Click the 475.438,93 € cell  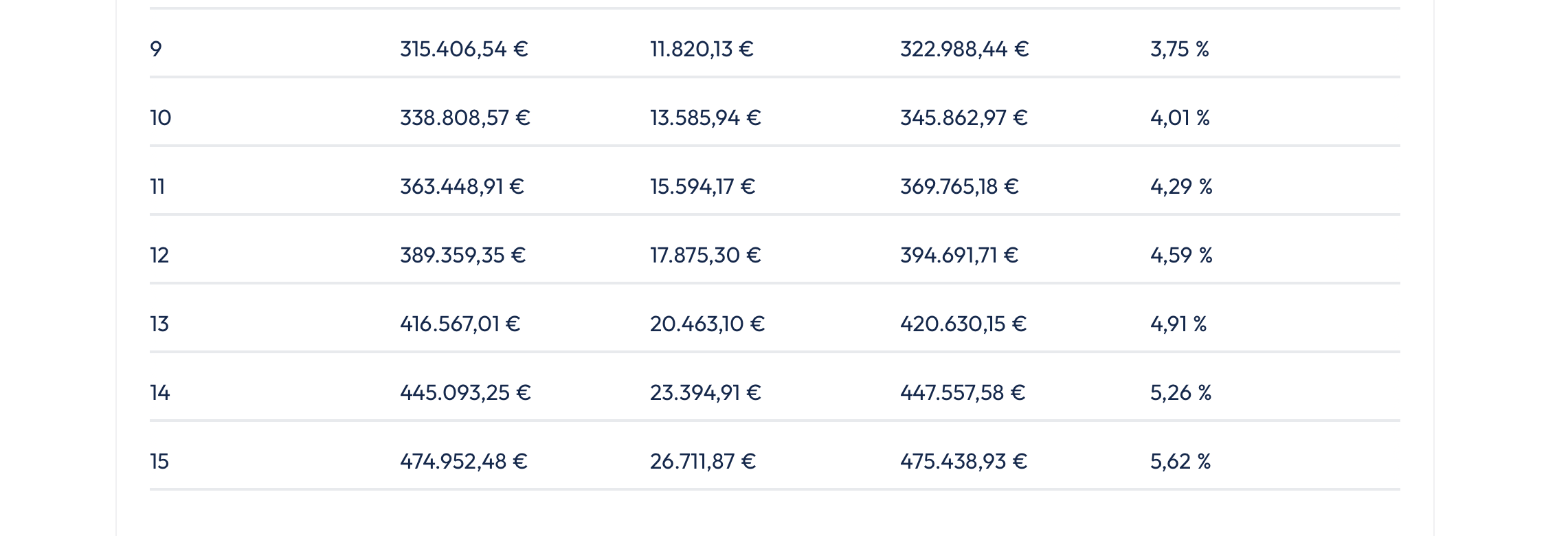[963, 461]
